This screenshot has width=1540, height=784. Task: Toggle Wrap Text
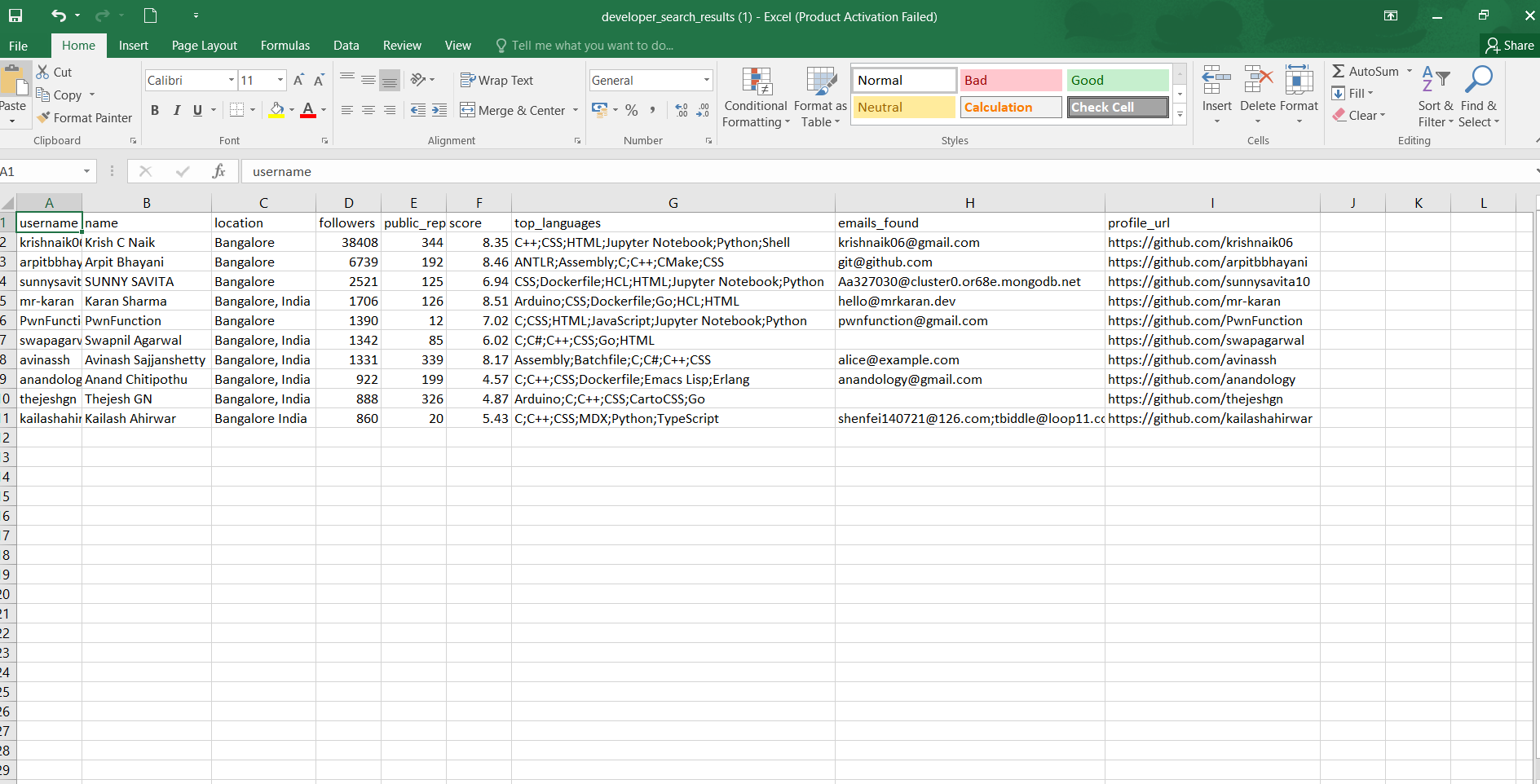coord(496,80)
